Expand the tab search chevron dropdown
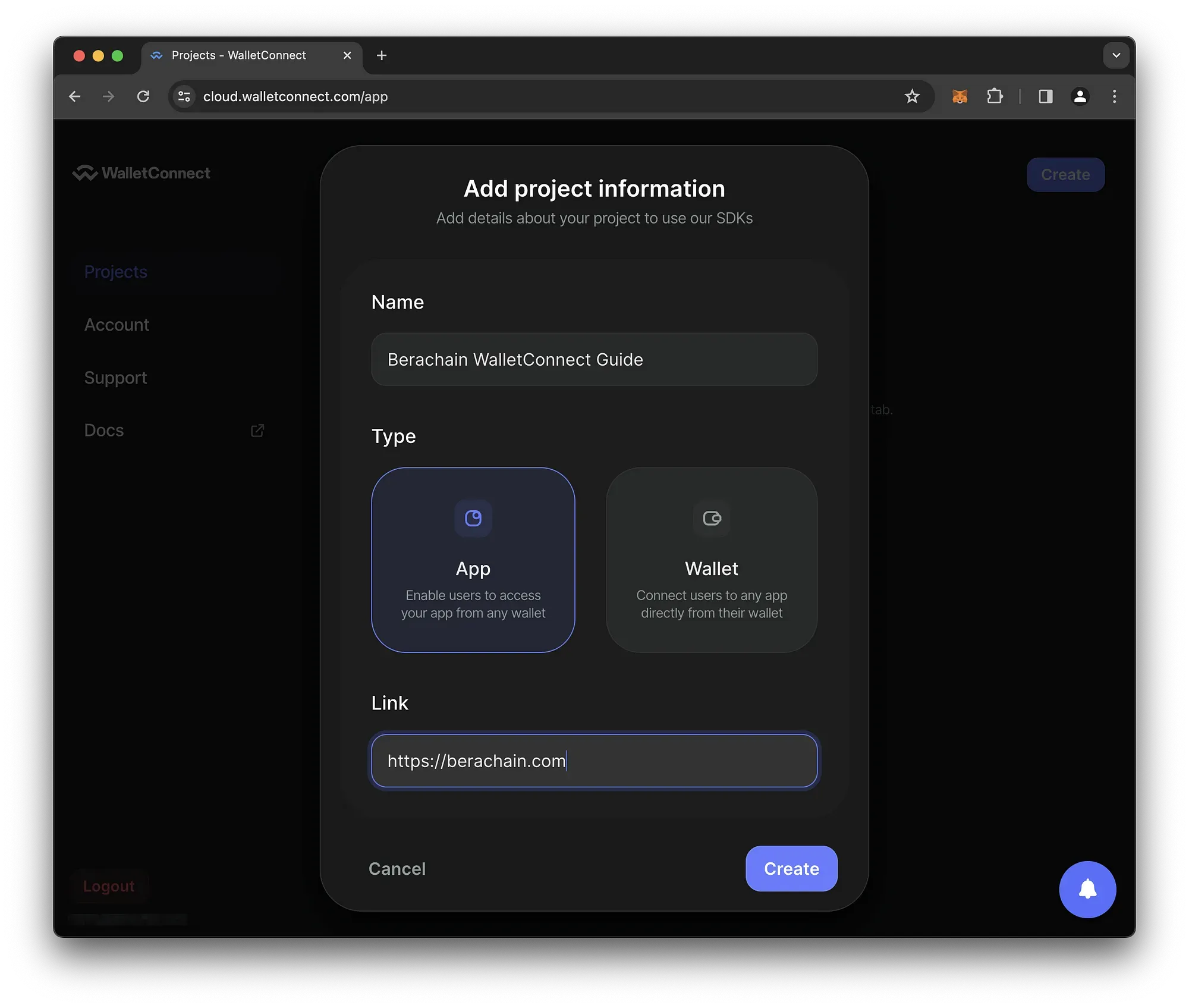This screenshot has height=1008, width=1189. [x=1116, y=55]
